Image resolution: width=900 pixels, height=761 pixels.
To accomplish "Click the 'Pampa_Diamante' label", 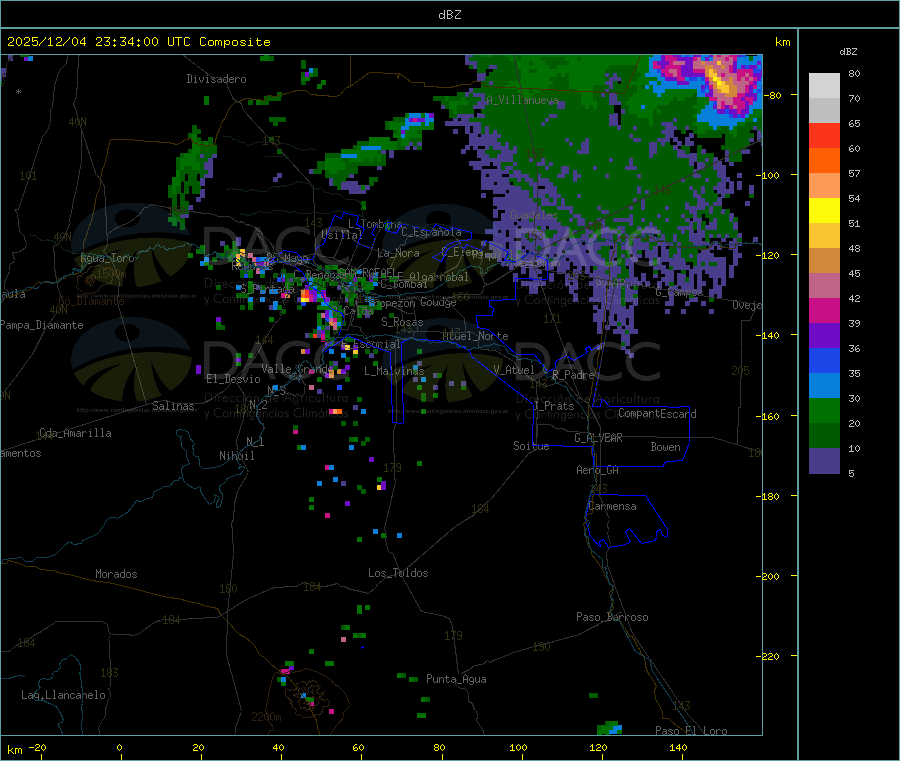I will click(42, 325).
